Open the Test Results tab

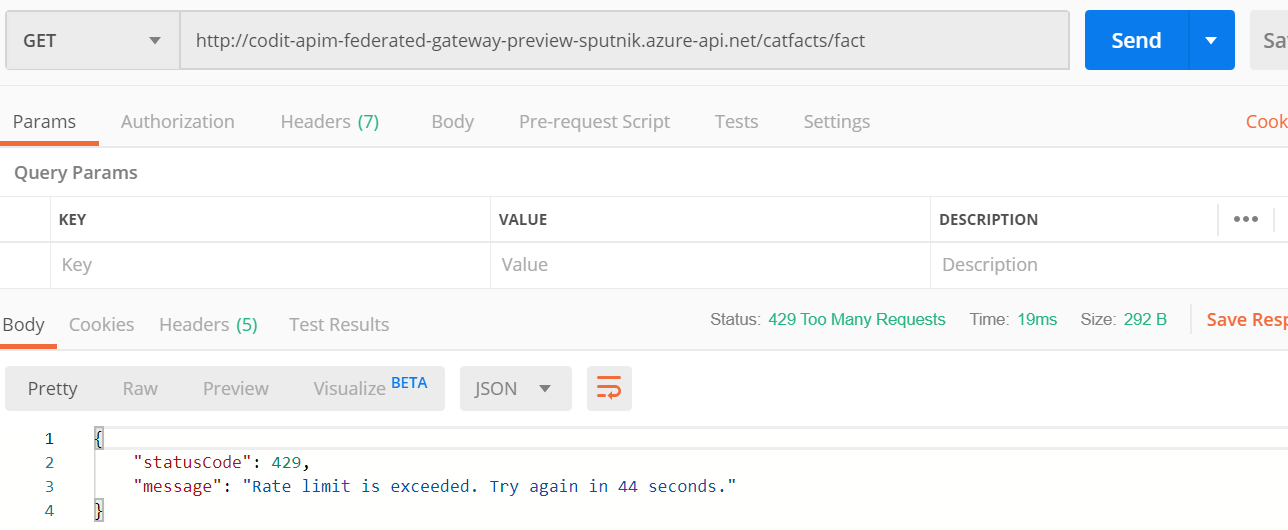[339, 325]
